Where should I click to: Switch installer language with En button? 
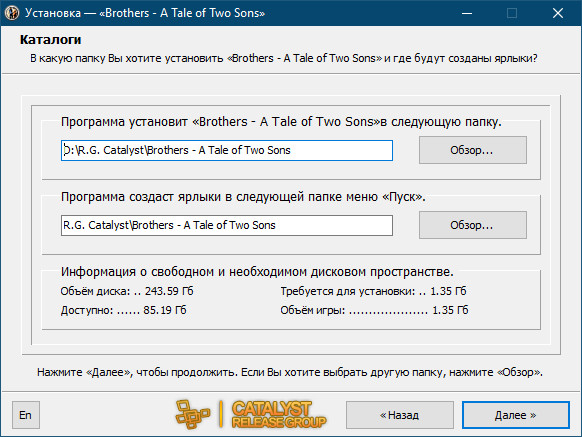coord(26,415)
